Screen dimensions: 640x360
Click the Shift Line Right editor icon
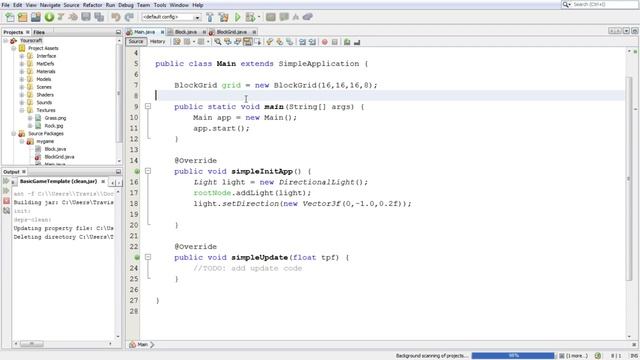[x=312, y=42]
